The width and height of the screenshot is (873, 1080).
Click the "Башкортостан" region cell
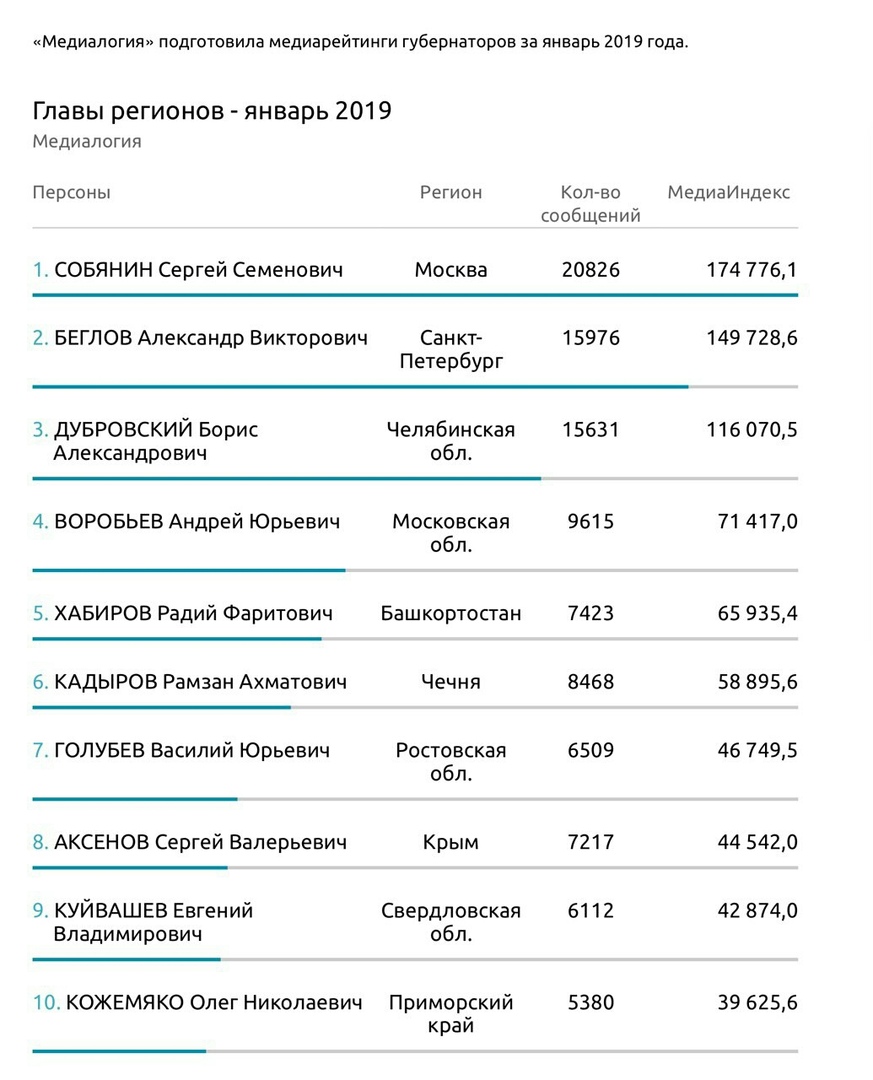click(451, 613)
